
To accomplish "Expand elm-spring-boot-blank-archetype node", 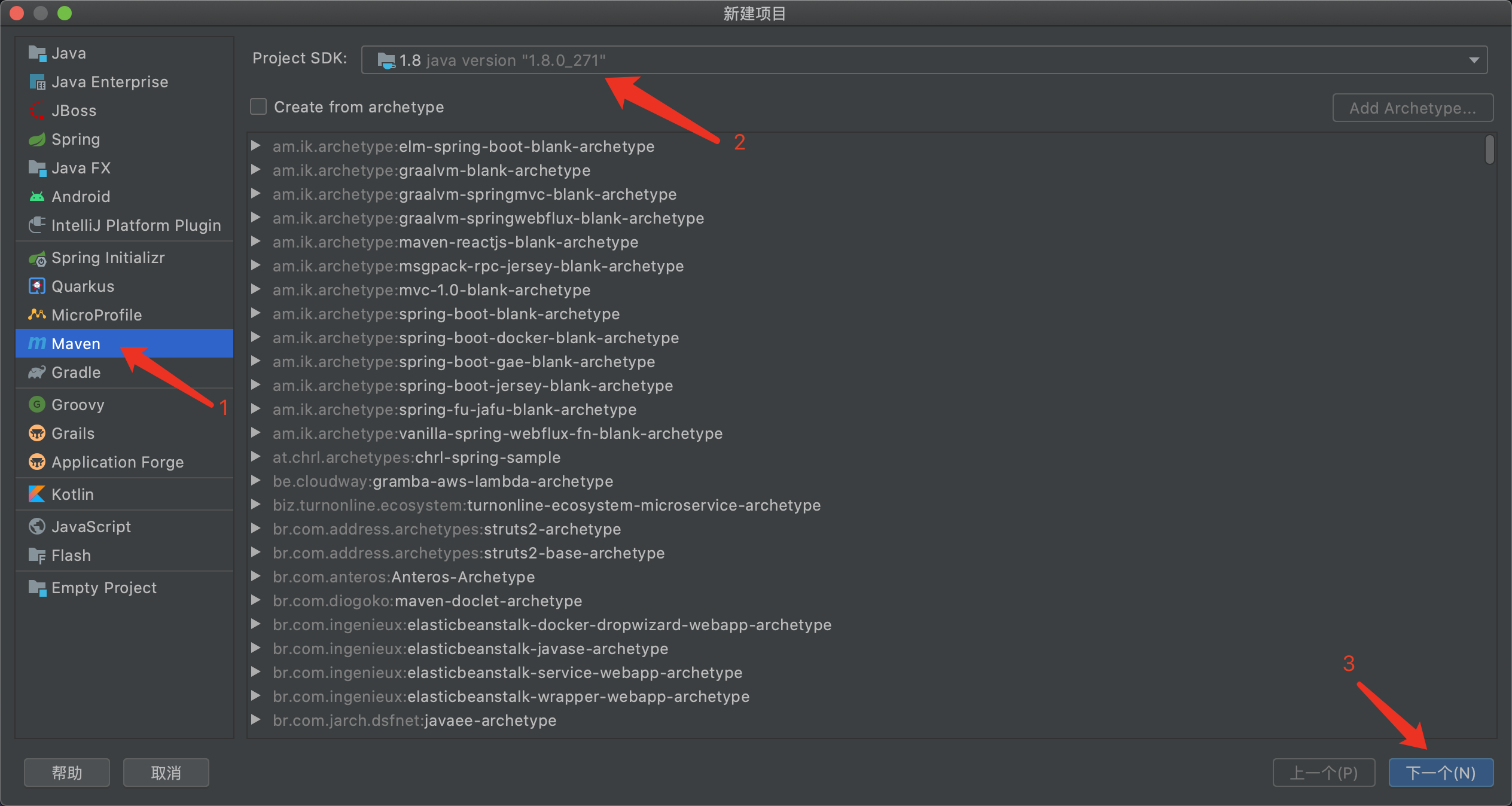I will (256, 145).
